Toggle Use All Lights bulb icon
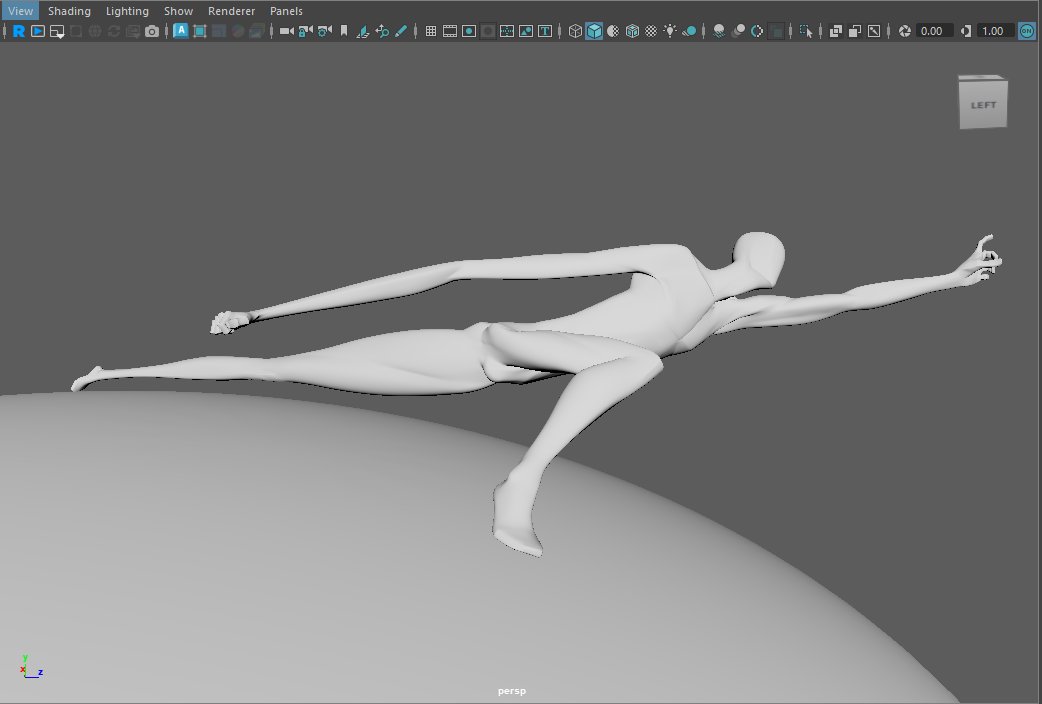 click(671, 31)
